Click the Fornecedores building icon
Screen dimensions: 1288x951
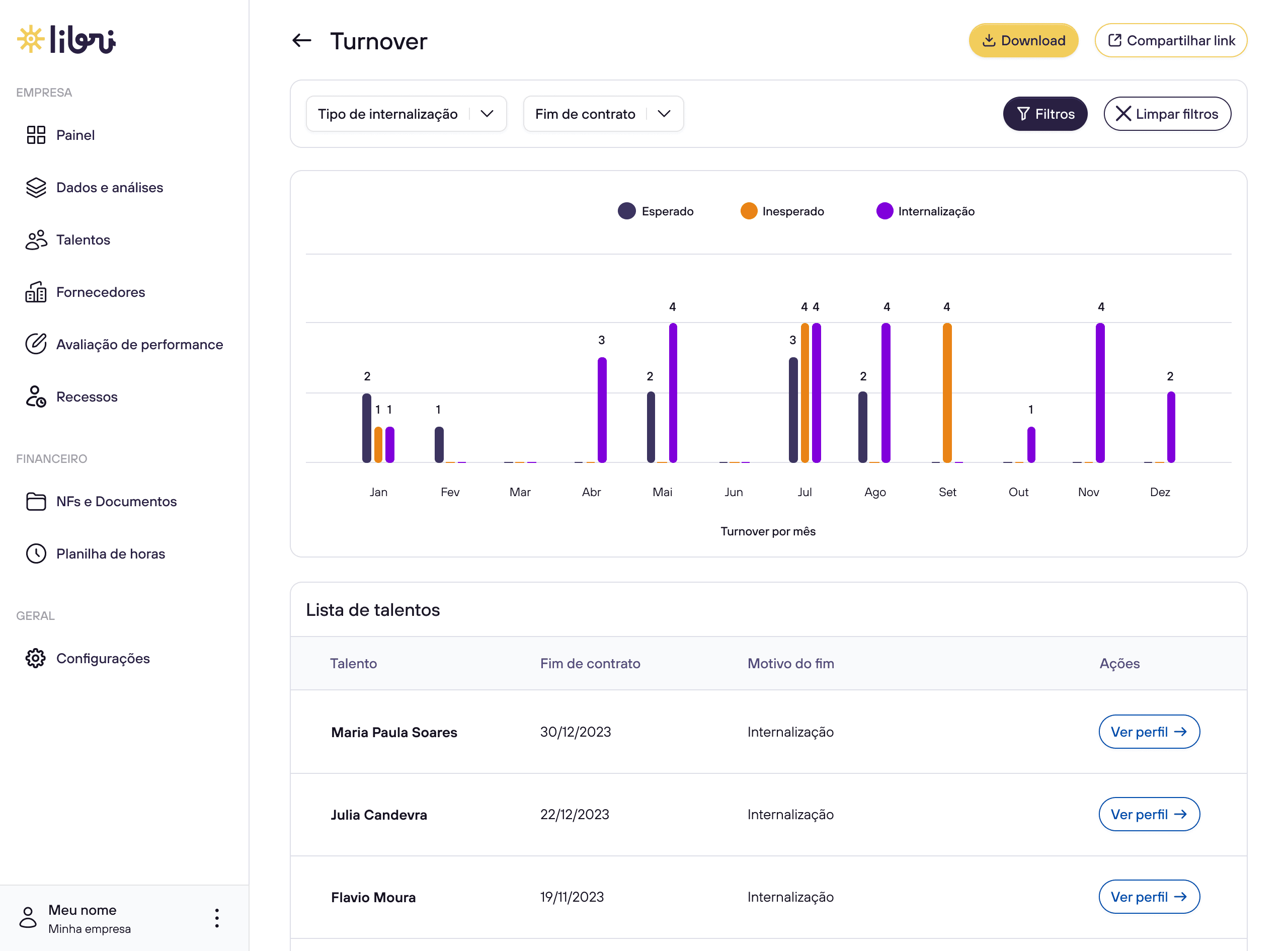[36, 292]
